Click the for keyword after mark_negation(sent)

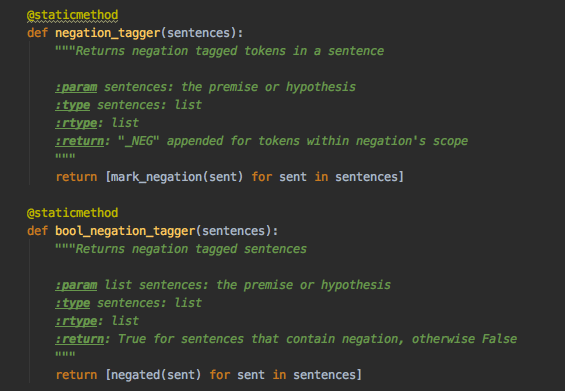[262, 177]
